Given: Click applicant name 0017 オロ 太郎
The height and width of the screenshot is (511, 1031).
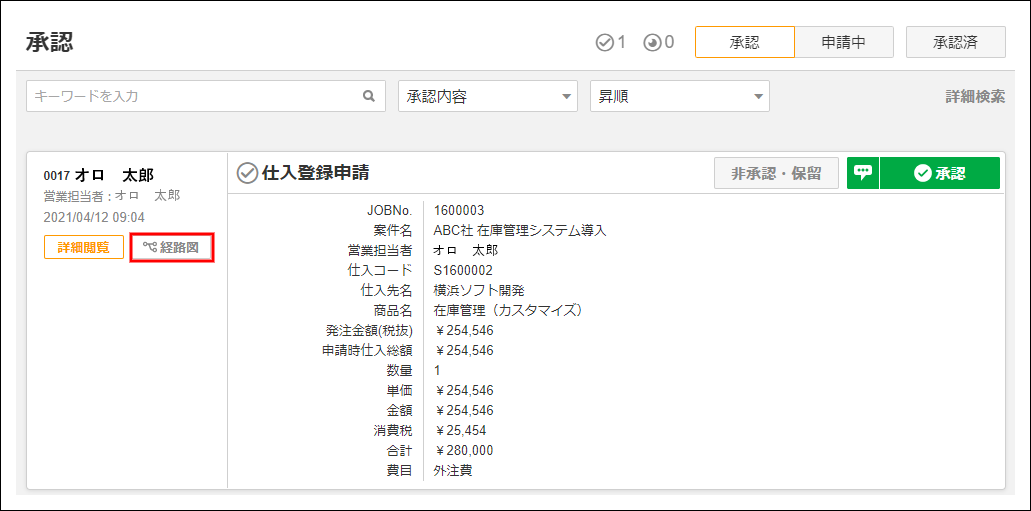Looking at the screenshot, I should (x=99, y=175).
